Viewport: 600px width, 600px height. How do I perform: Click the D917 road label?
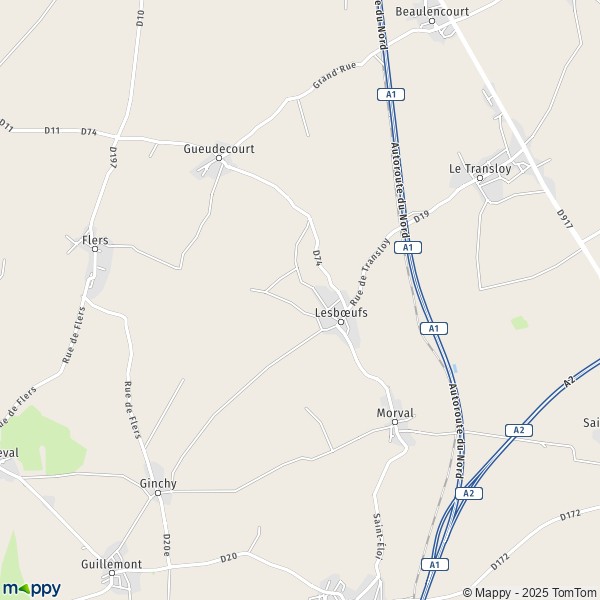565,219
